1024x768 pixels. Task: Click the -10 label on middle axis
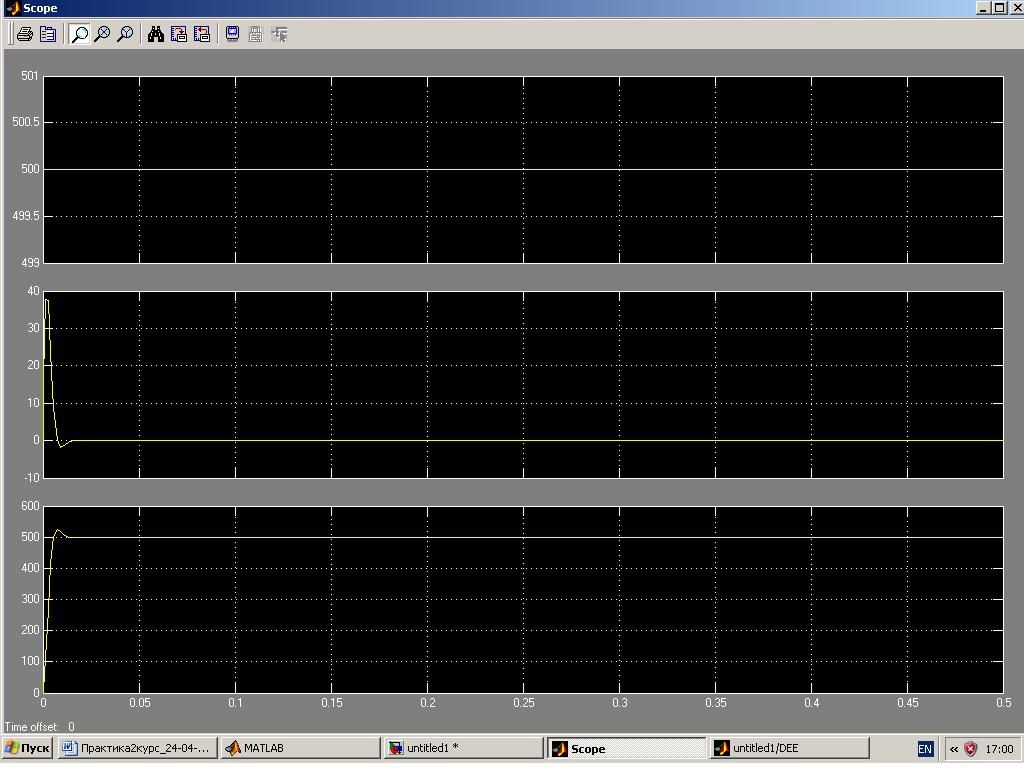click(x=32, y=478)
